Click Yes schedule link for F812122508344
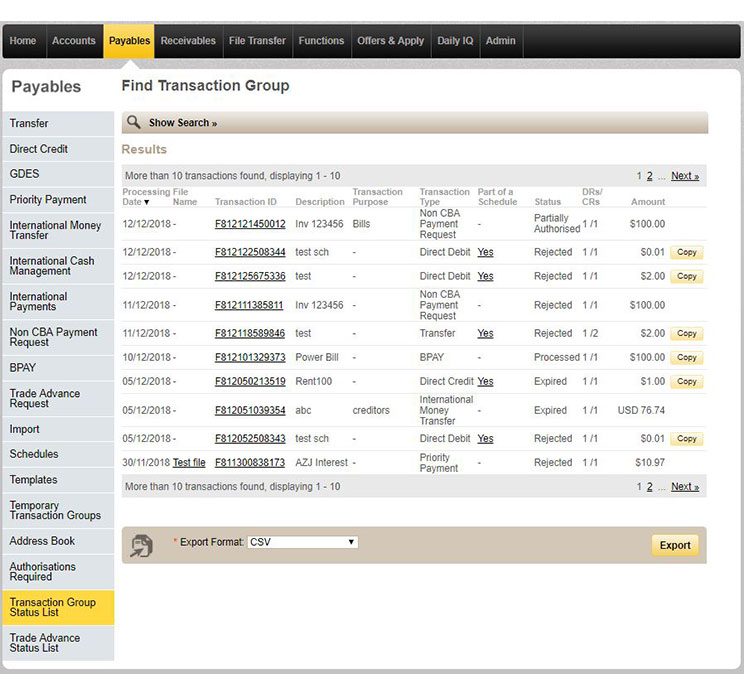Image resolution: width=744 pixels, height=696 pixels. click(485, 252)
